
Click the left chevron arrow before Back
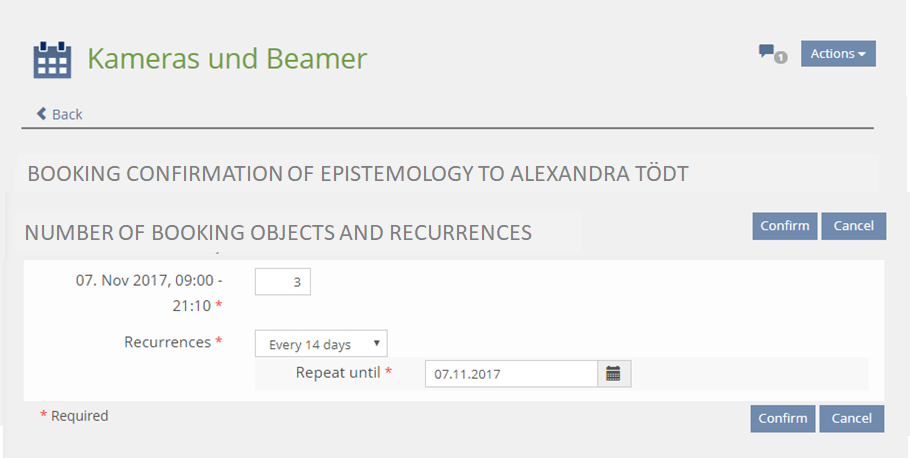click(42, 114)
